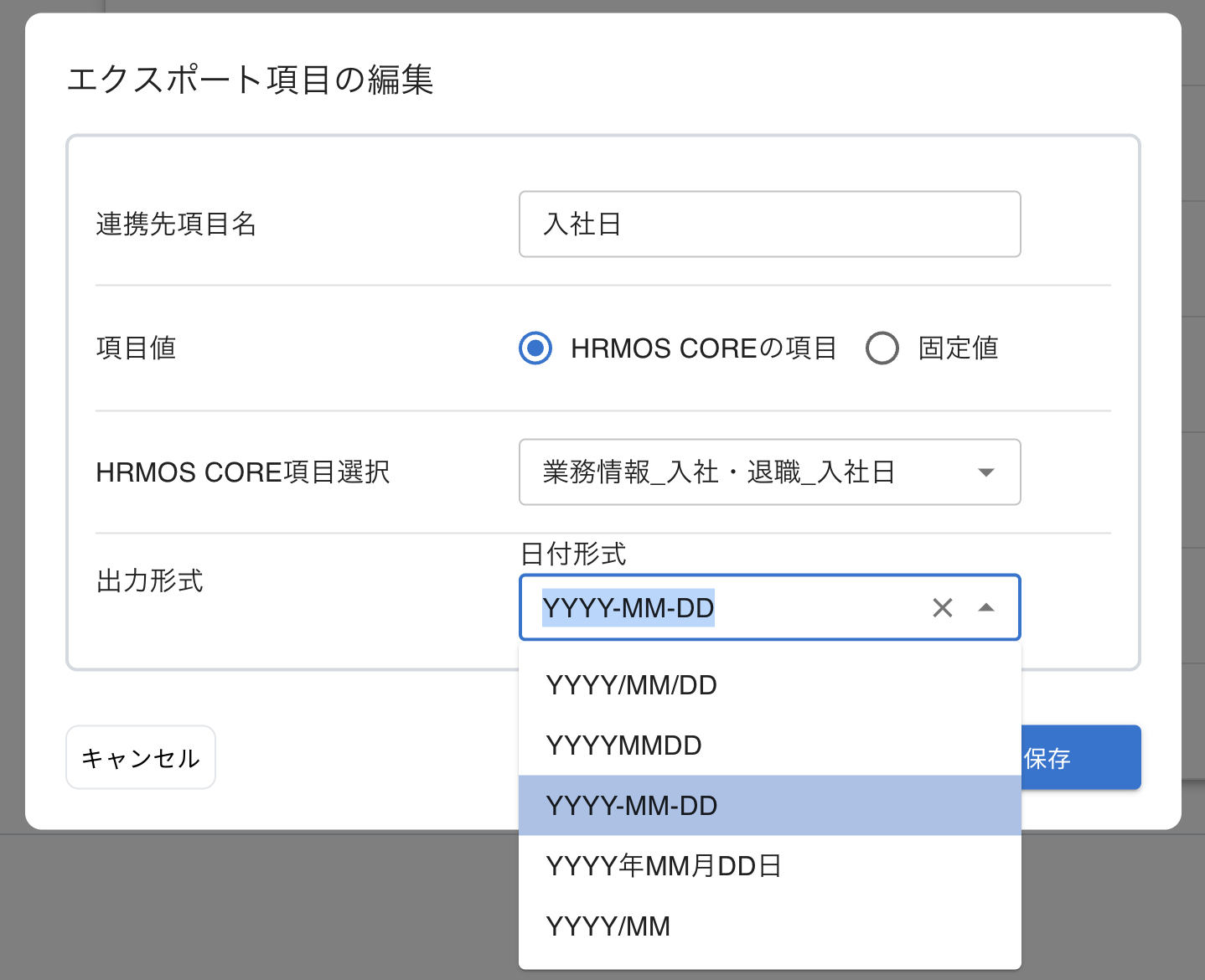Collapse the 日付形式 list with the up arrow

(x=986, y=608)
